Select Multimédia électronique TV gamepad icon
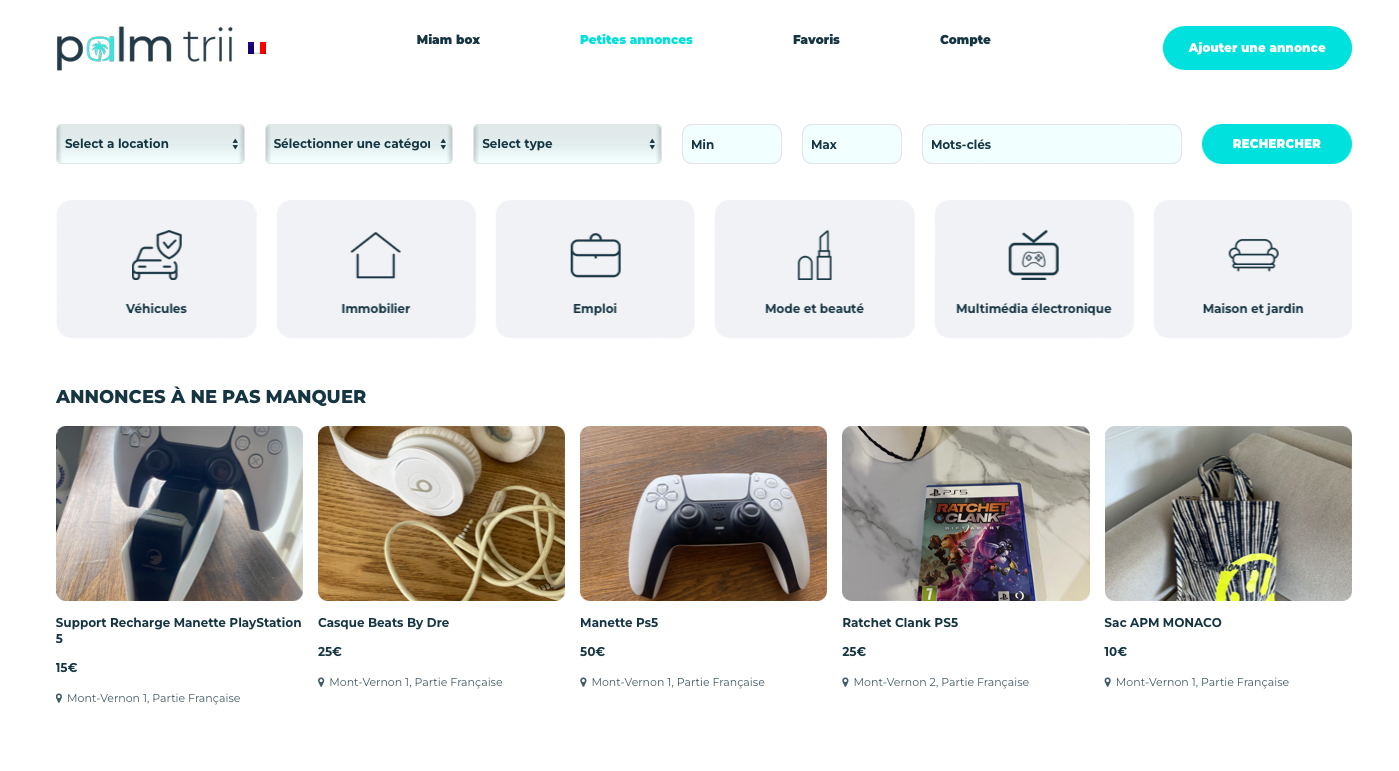1399x771 pixels. tap(1033, 255)
